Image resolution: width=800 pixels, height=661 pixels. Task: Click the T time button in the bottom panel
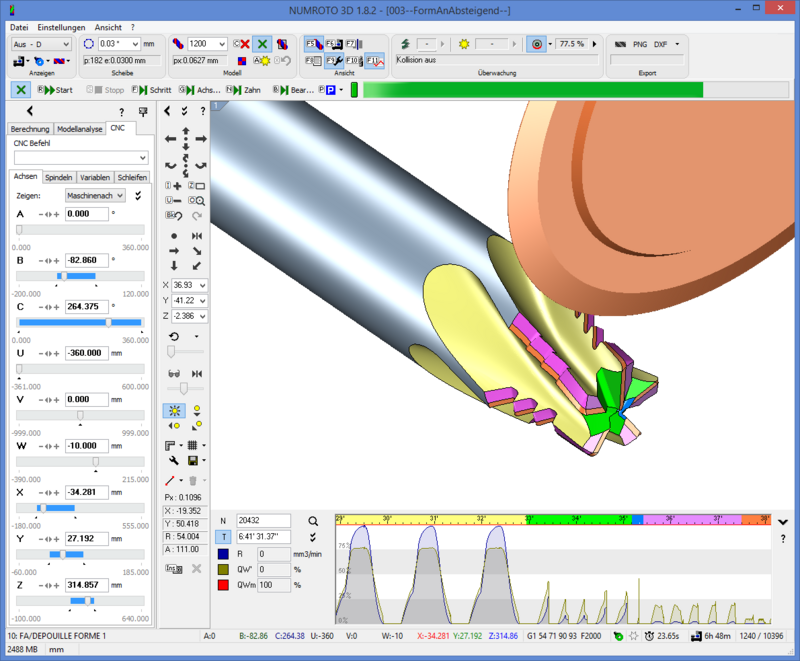(x=223, y=537)
